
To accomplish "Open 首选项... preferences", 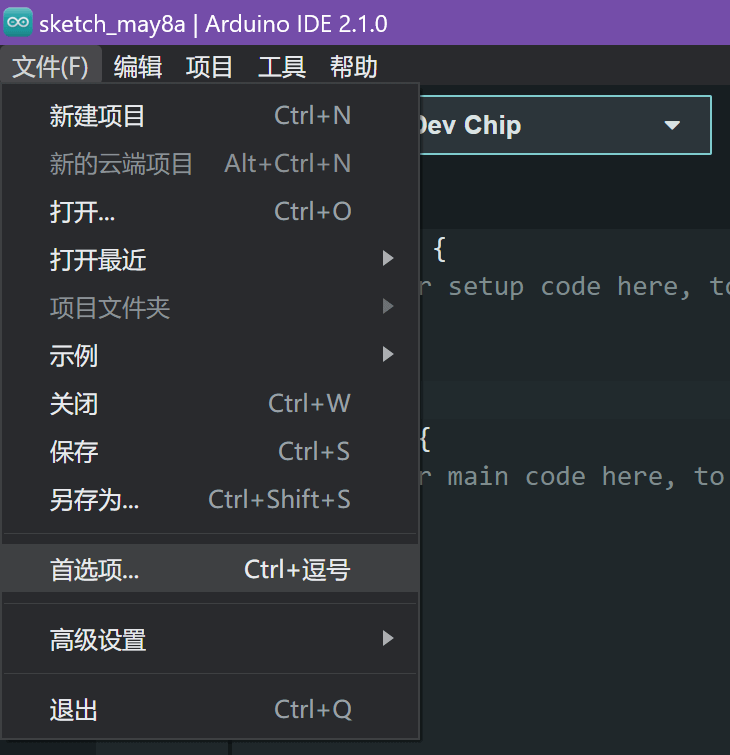I will click(x=95, y=570).
